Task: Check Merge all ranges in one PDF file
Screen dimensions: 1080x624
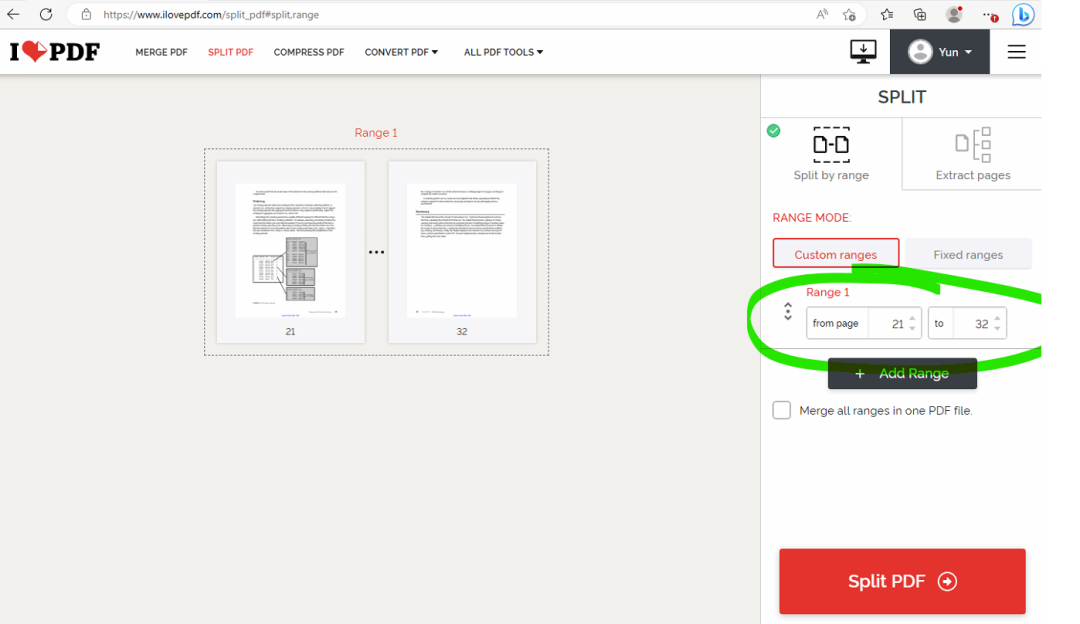Action: (782, 410)
